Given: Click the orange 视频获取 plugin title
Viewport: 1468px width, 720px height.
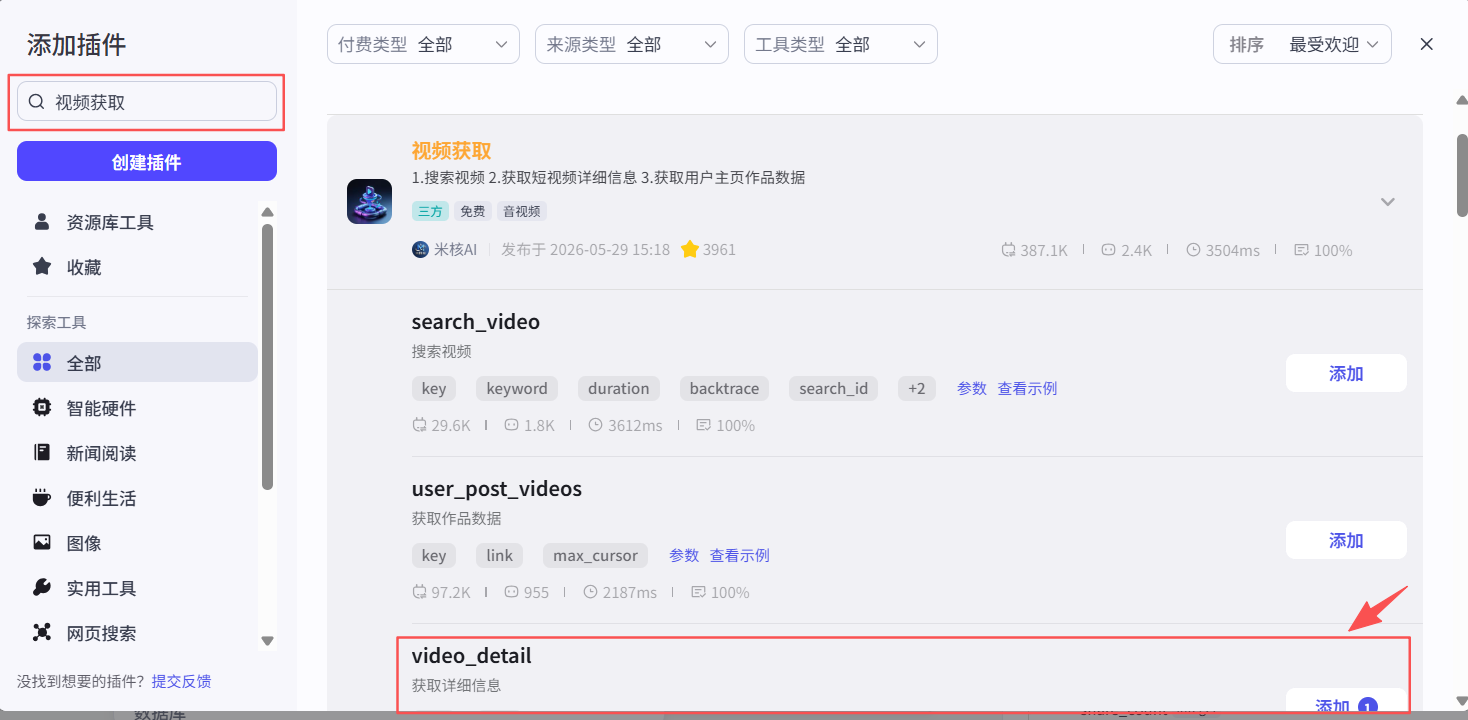Looking at the screenshot, I should coord(451,151).
